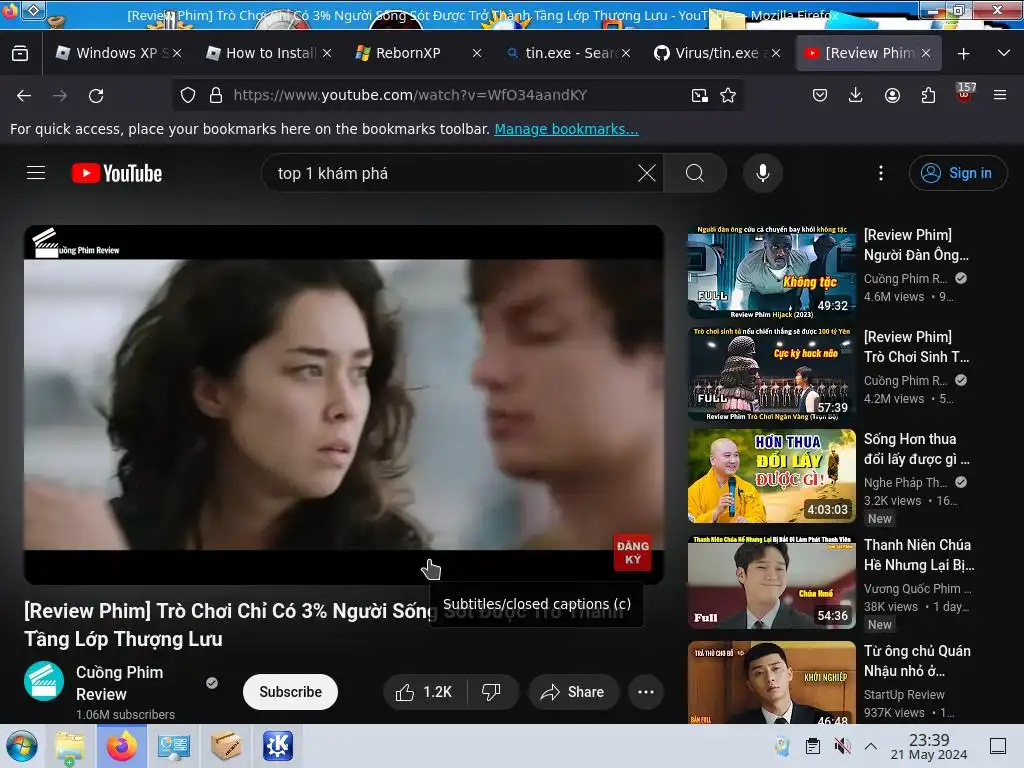Open the Hijack review thumbnail 49:32
1024x768 pixels.
click(x=771, y=272)
